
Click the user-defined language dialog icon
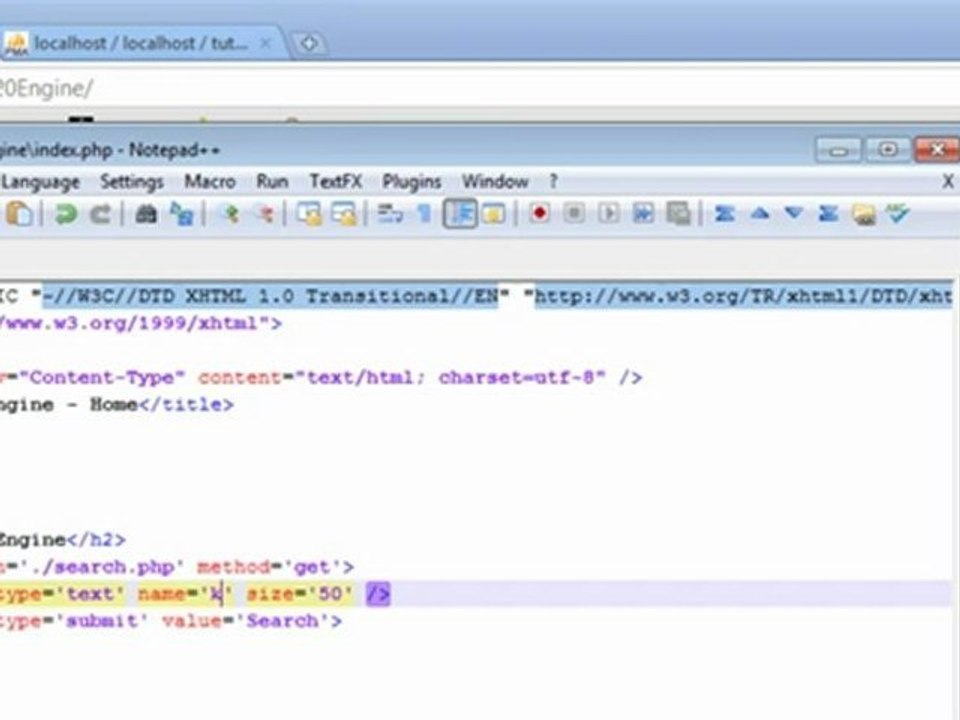(493, 214)
